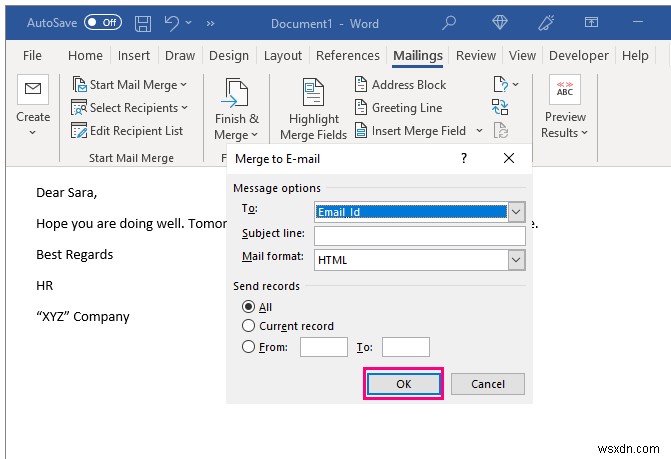The width and height of the screenshot is (671, 459).
Task: Expand the Create group dropdown chevron
Action: (x=33, y=133)
